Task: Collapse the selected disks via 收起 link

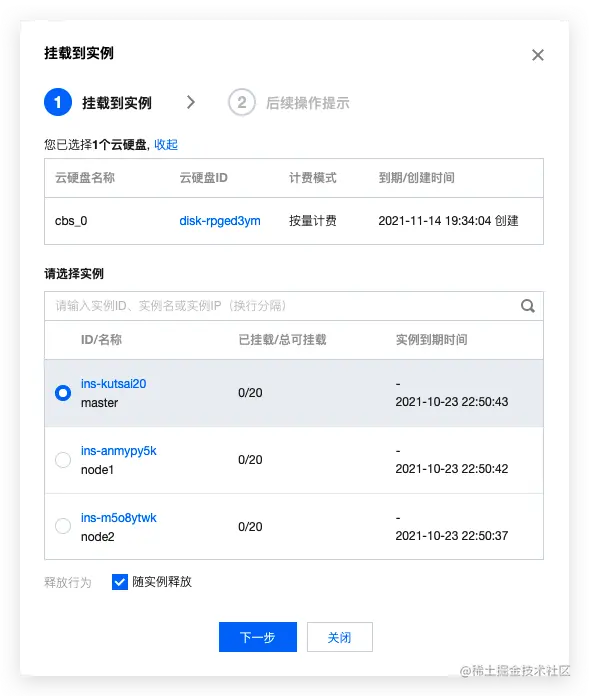Action: pyautogui.click(x=166, y=145)
